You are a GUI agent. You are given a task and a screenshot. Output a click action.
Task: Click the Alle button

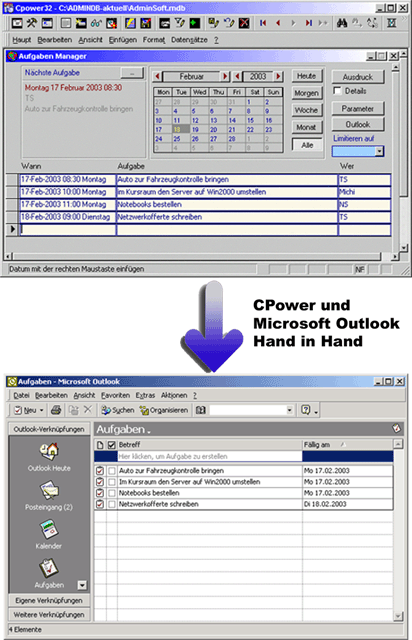(x=307, y=145)
